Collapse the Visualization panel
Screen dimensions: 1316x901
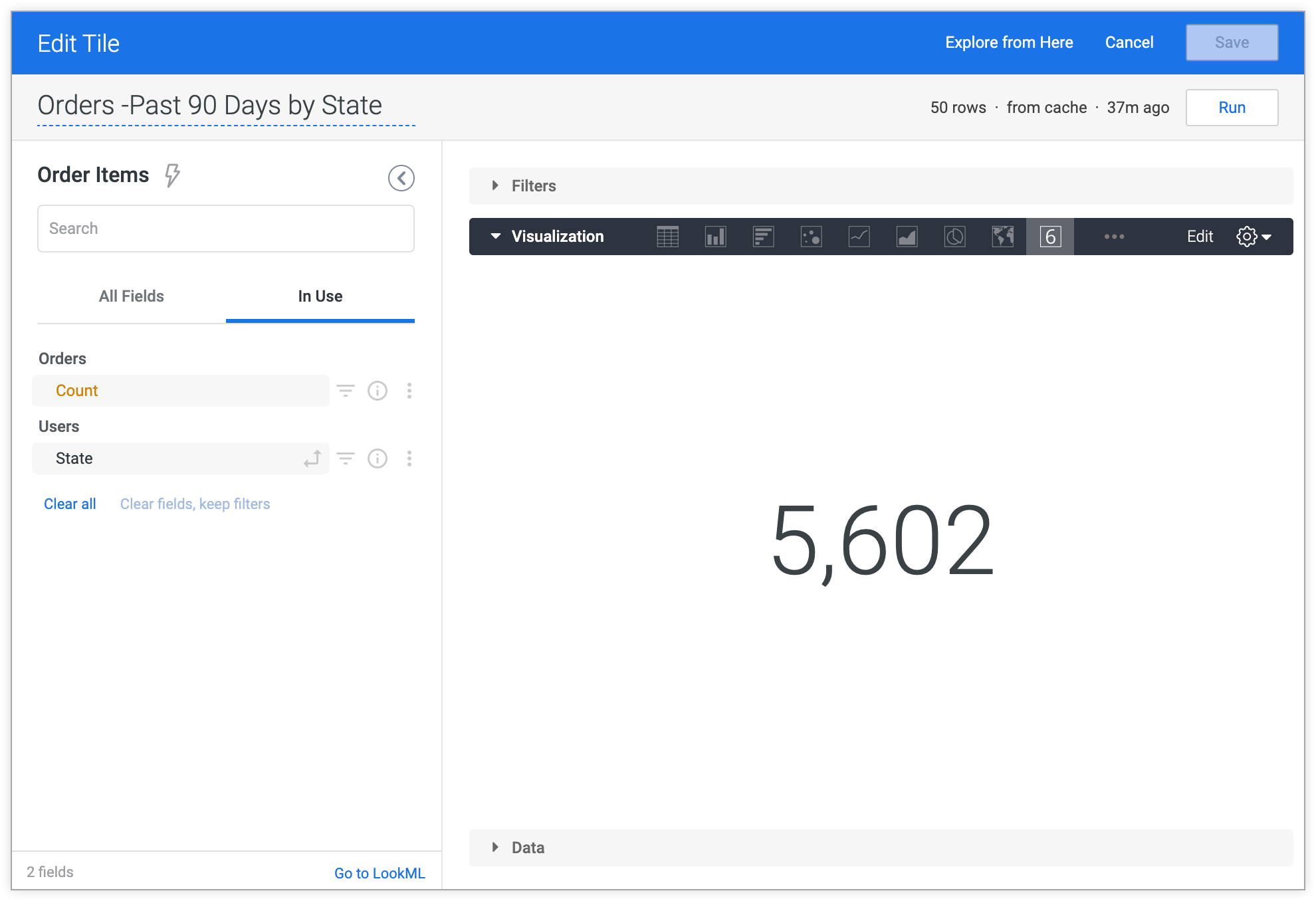(x=494, y=236)
